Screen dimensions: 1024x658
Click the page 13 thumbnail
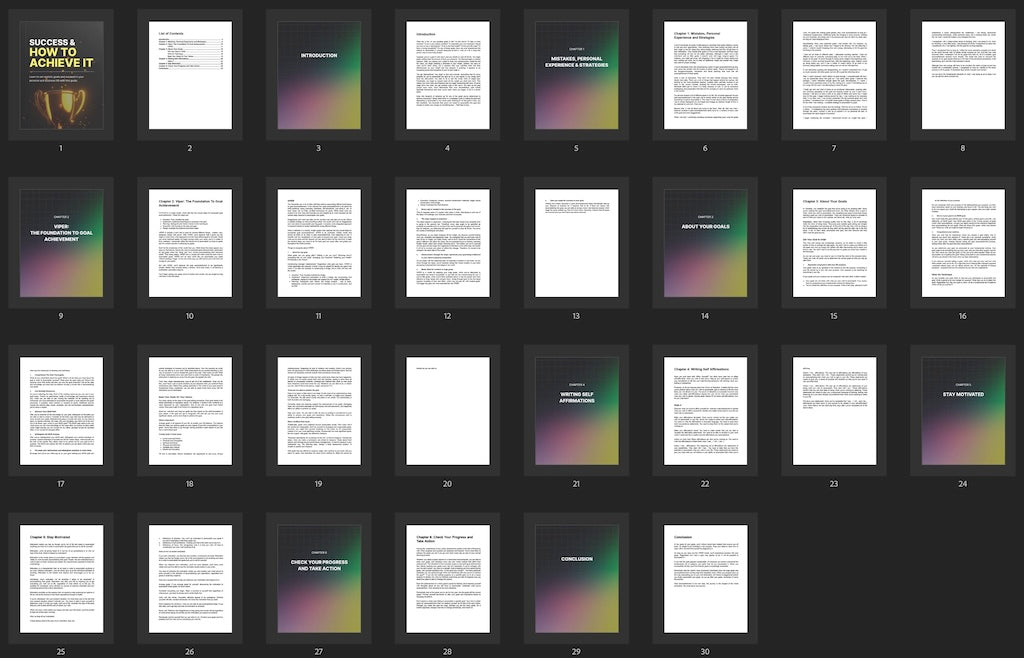pyautogui.click(x=576, y=243)
